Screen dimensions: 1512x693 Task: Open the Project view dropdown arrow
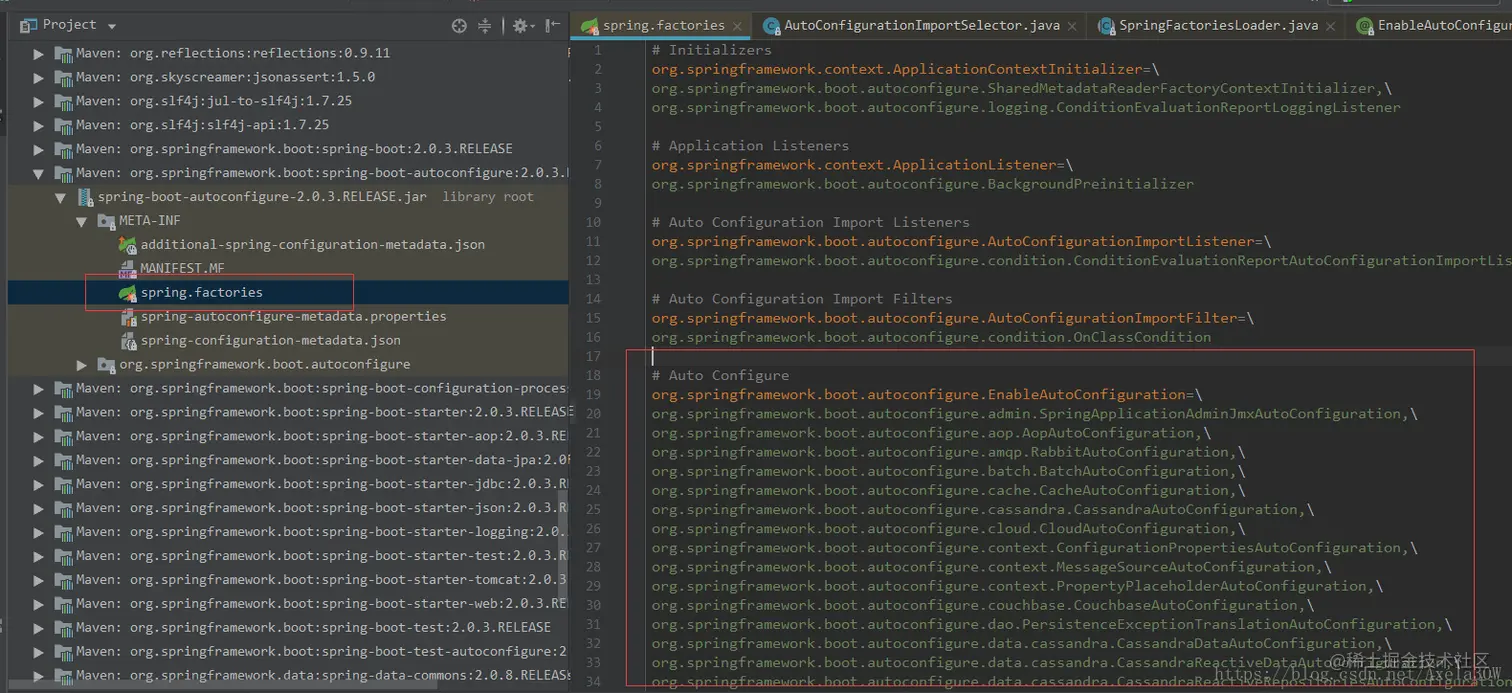[x=111, y=26]
